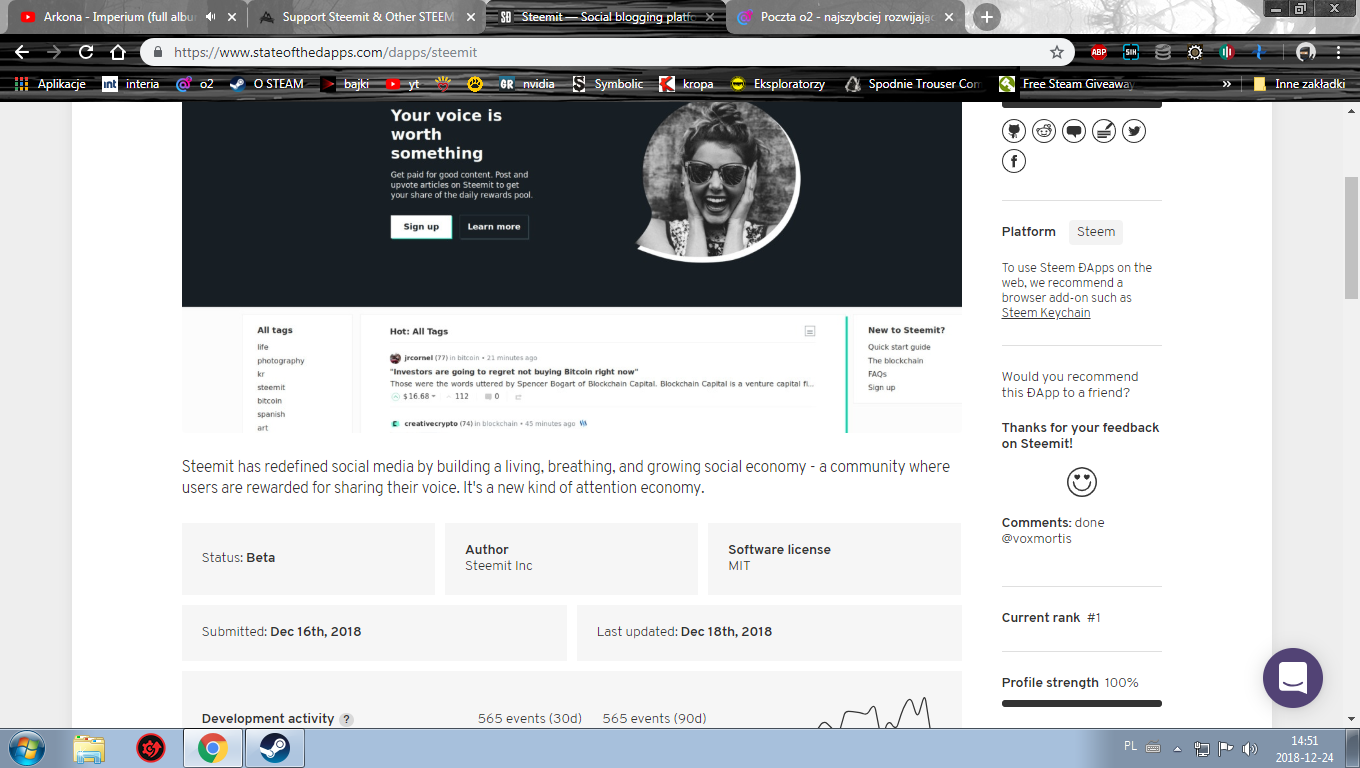Open the yellow paw bookmark icon
This screenshot has height=768, width=1360.
tap(474, 84)
